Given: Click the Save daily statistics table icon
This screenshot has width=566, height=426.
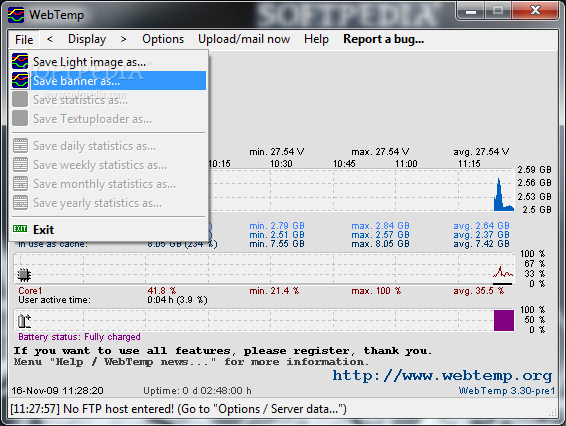Looking at the screenshot, I should (20, 145).
